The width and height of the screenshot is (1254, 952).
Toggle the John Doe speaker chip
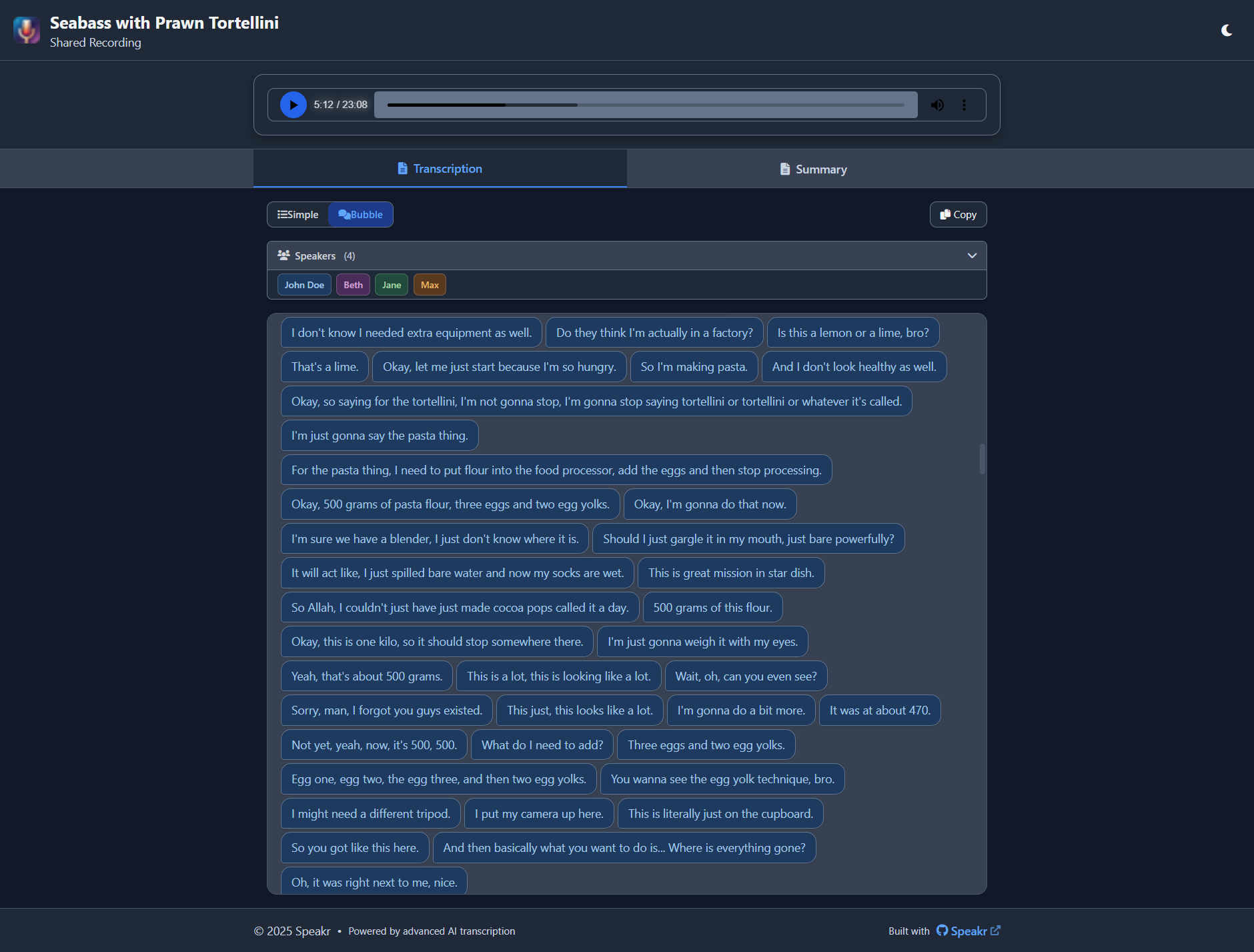[x=304, y=284]
